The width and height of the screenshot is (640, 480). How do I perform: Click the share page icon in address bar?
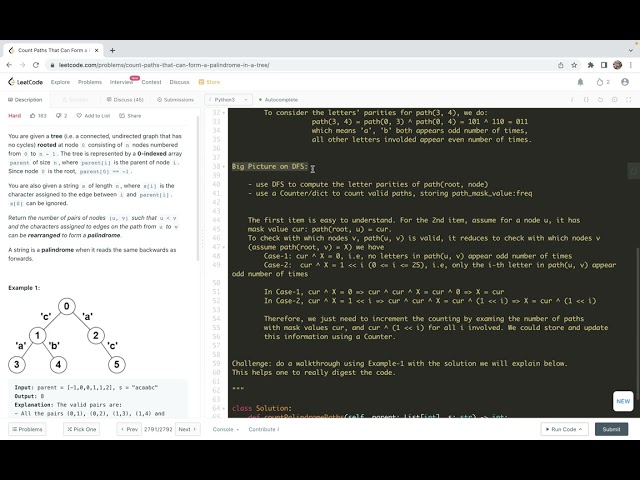pyautogui.click(x=560, y=65)
